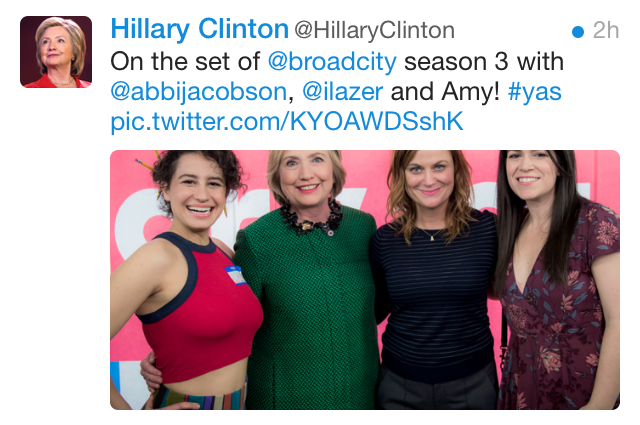Screen dimensions: 640x425
Task: Open the Hillary Clinton display name
Action: [x=200, y=29]
